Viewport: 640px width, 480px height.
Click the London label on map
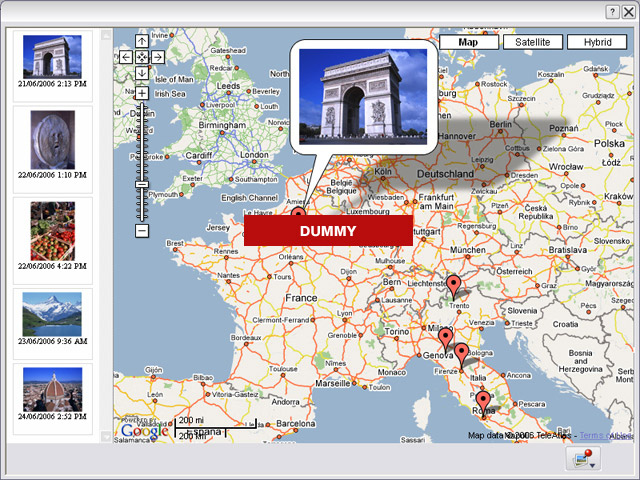[x=254, y=155]
